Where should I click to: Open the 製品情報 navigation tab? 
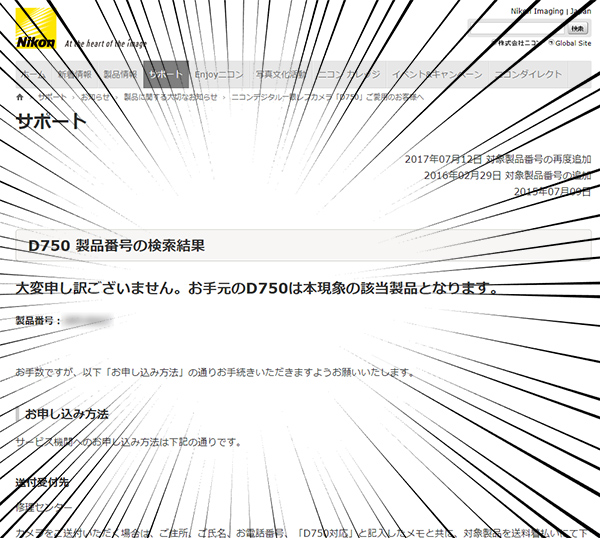(x=120, y=74)
